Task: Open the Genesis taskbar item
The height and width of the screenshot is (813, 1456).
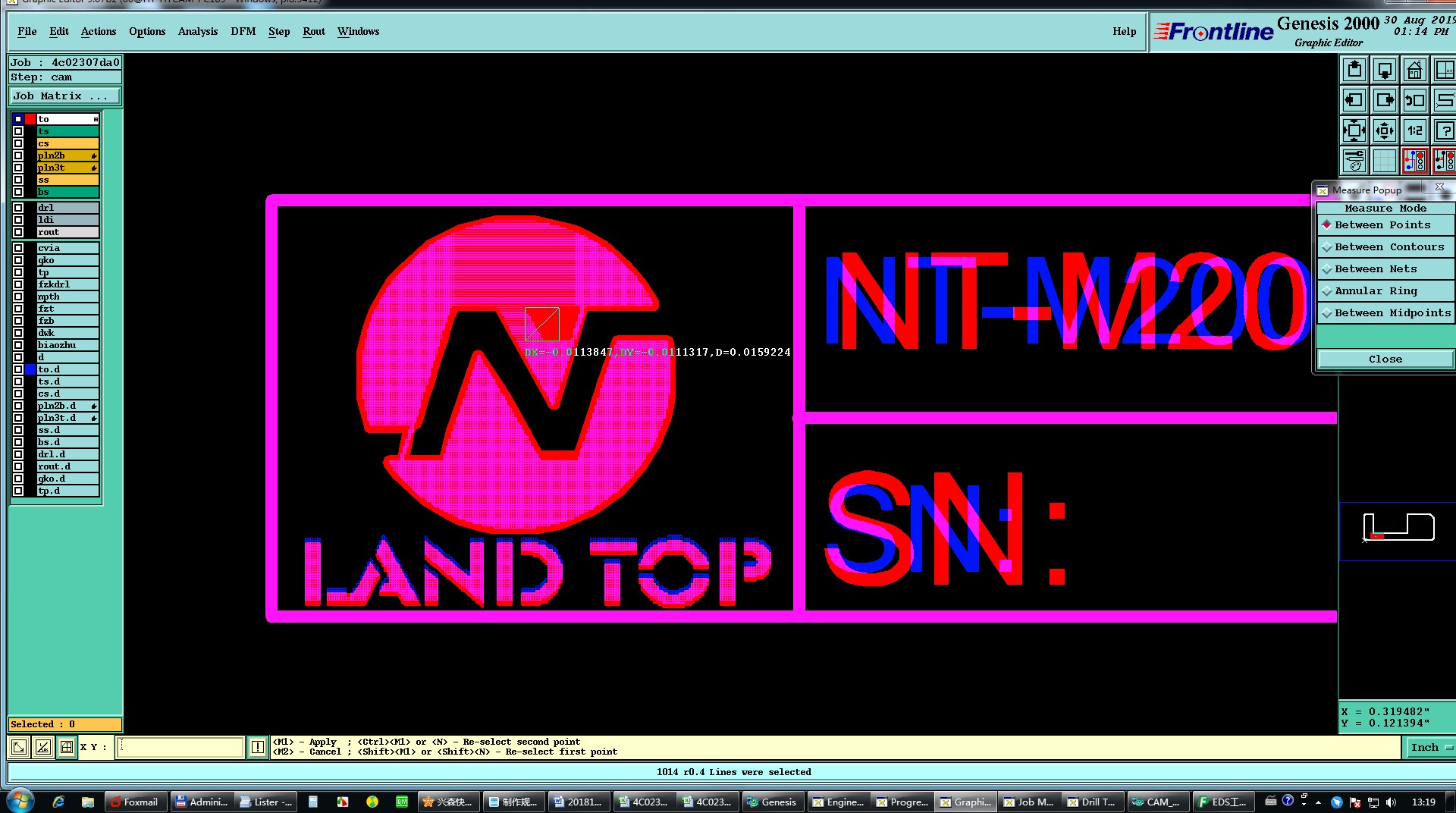Action: [771, 802]
